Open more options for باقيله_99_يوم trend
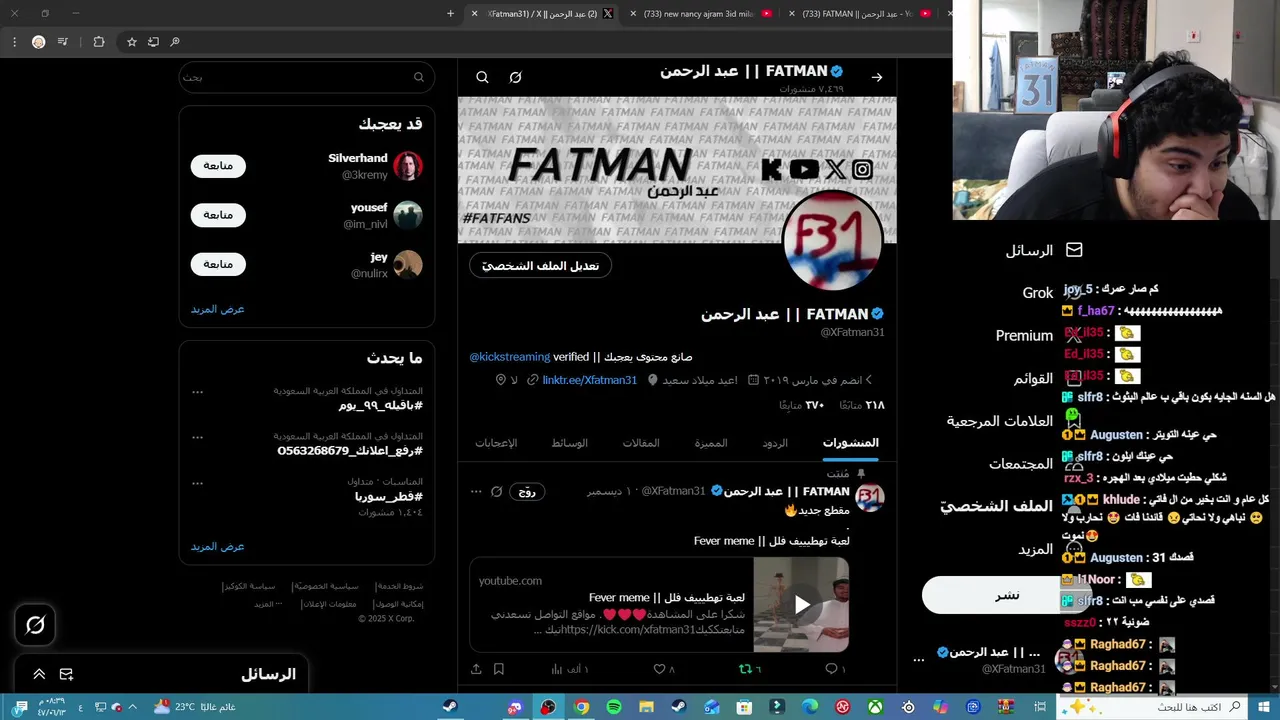This screenshot has width=1280, height=720. [x=197, y=392]
